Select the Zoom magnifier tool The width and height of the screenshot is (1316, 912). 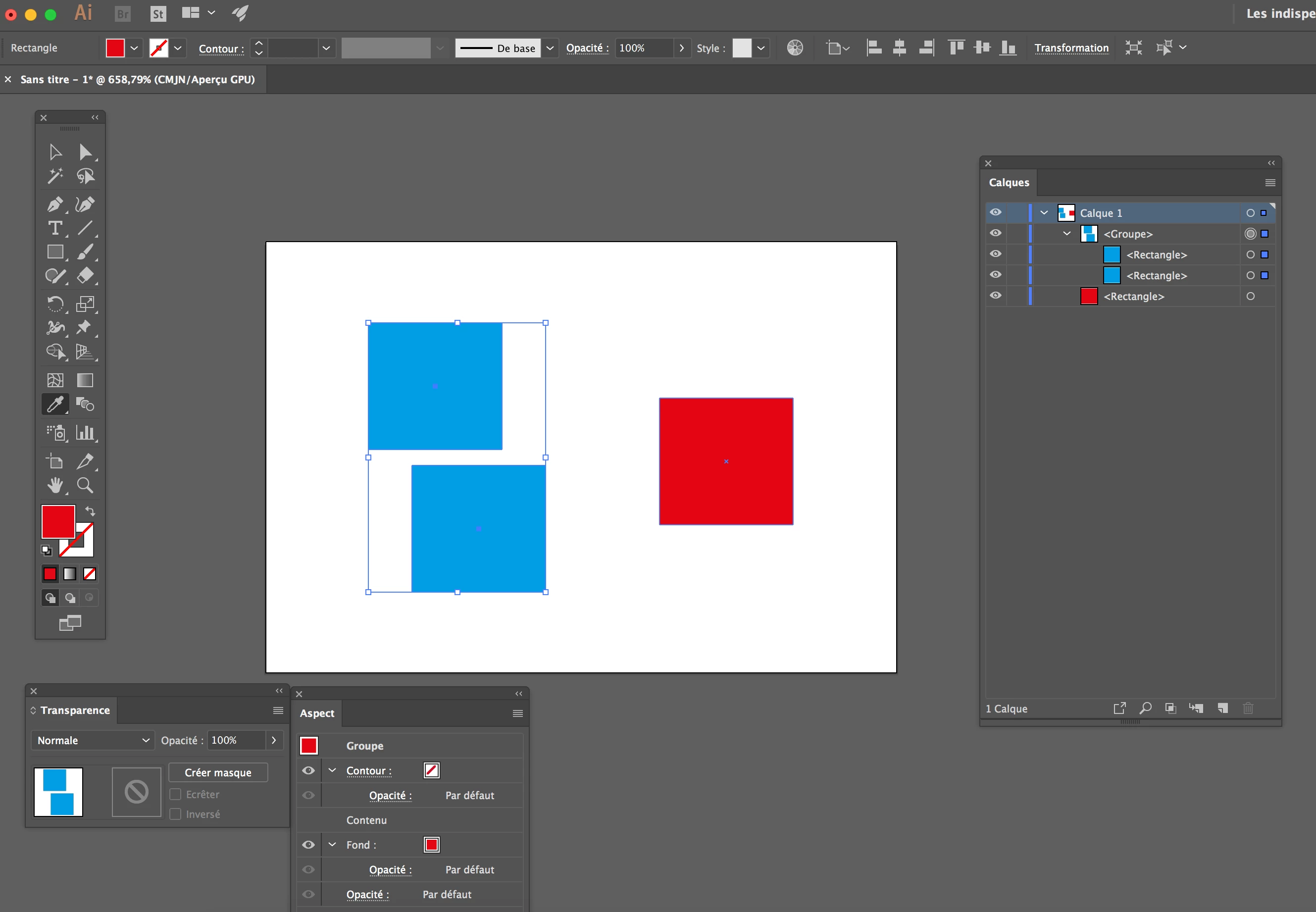(85, 485)
